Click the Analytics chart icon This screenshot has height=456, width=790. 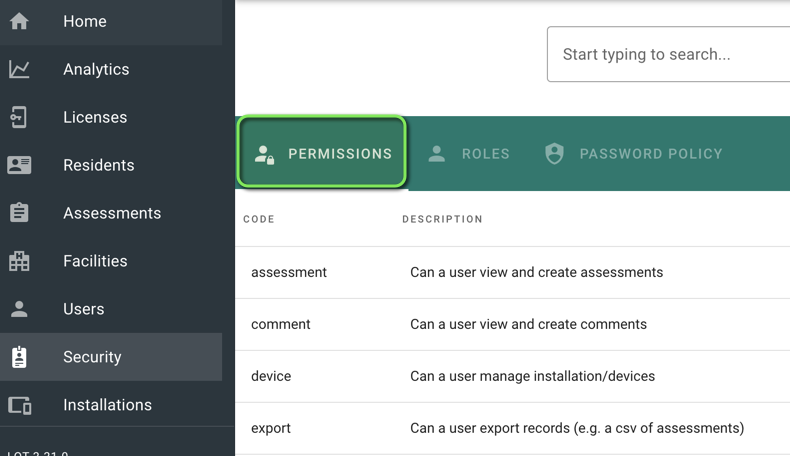(x=19, y=69)
